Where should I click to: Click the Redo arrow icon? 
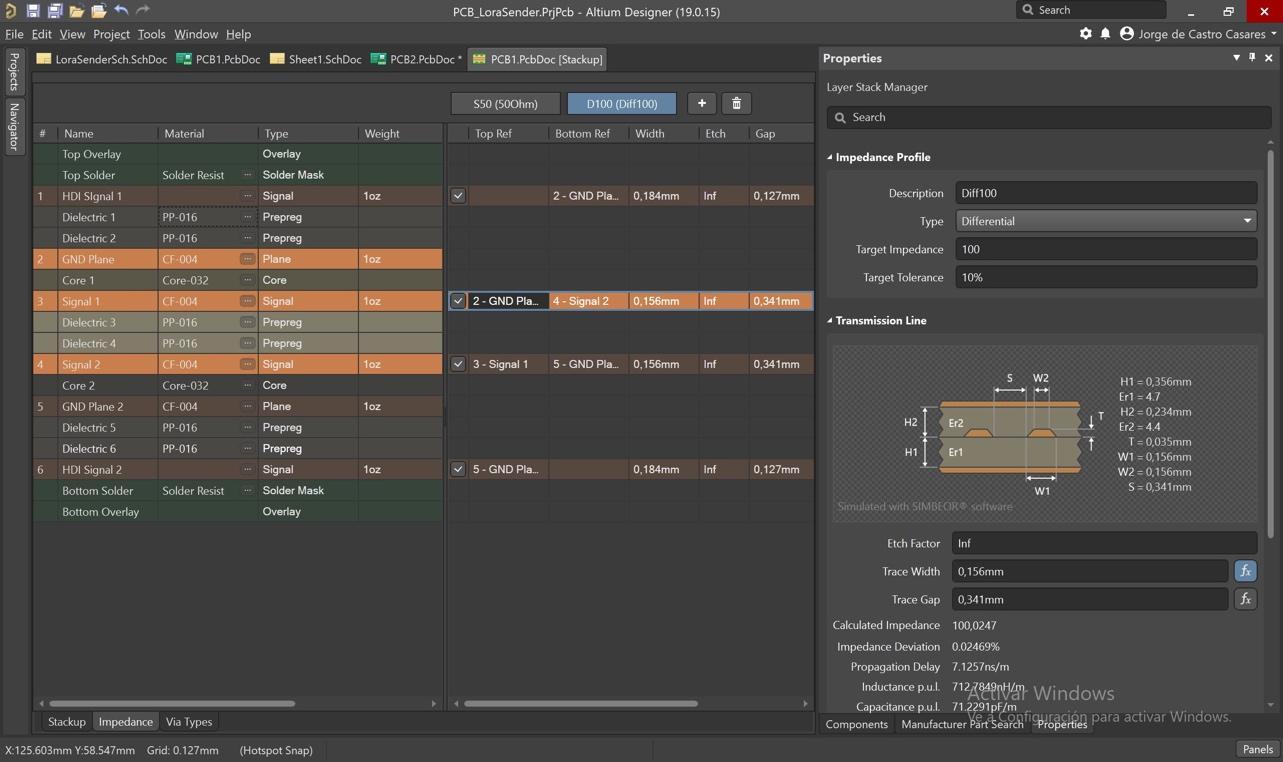point(143,11)
